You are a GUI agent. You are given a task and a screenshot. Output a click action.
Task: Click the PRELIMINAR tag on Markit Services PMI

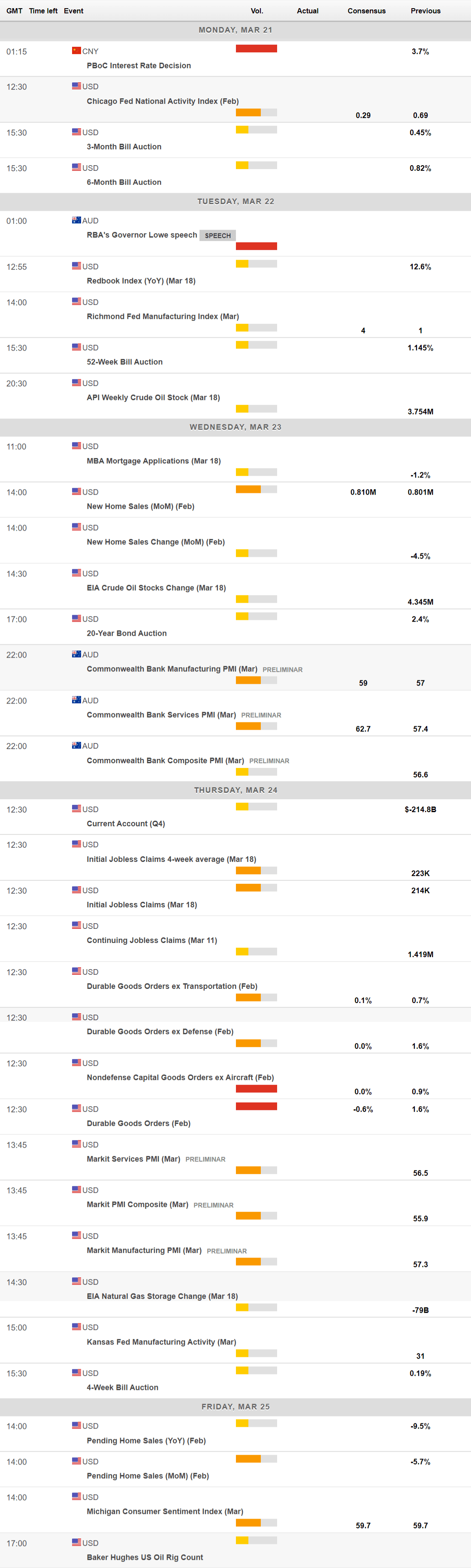205,1160
